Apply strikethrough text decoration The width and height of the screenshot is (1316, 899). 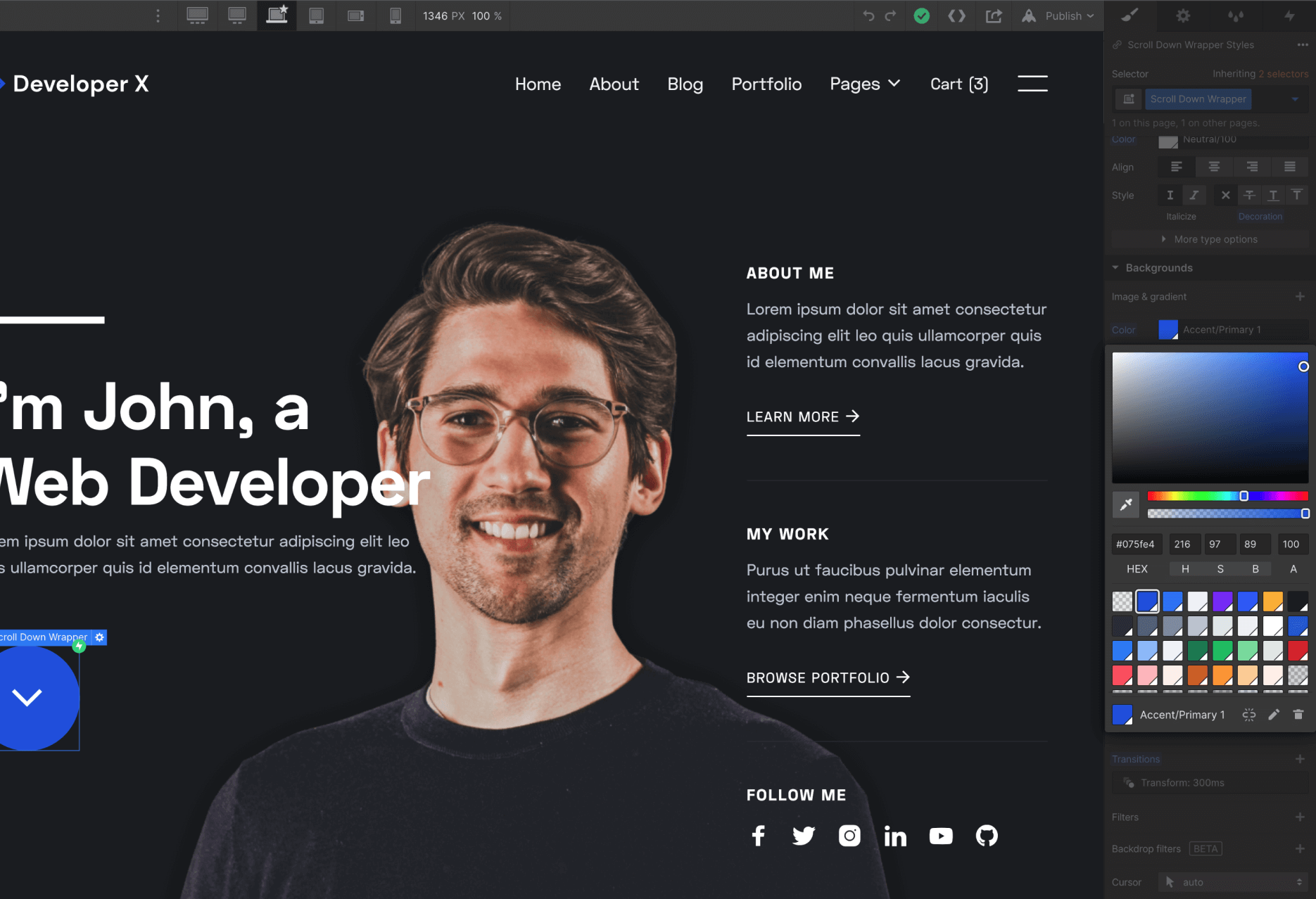tap(1250, 196)
